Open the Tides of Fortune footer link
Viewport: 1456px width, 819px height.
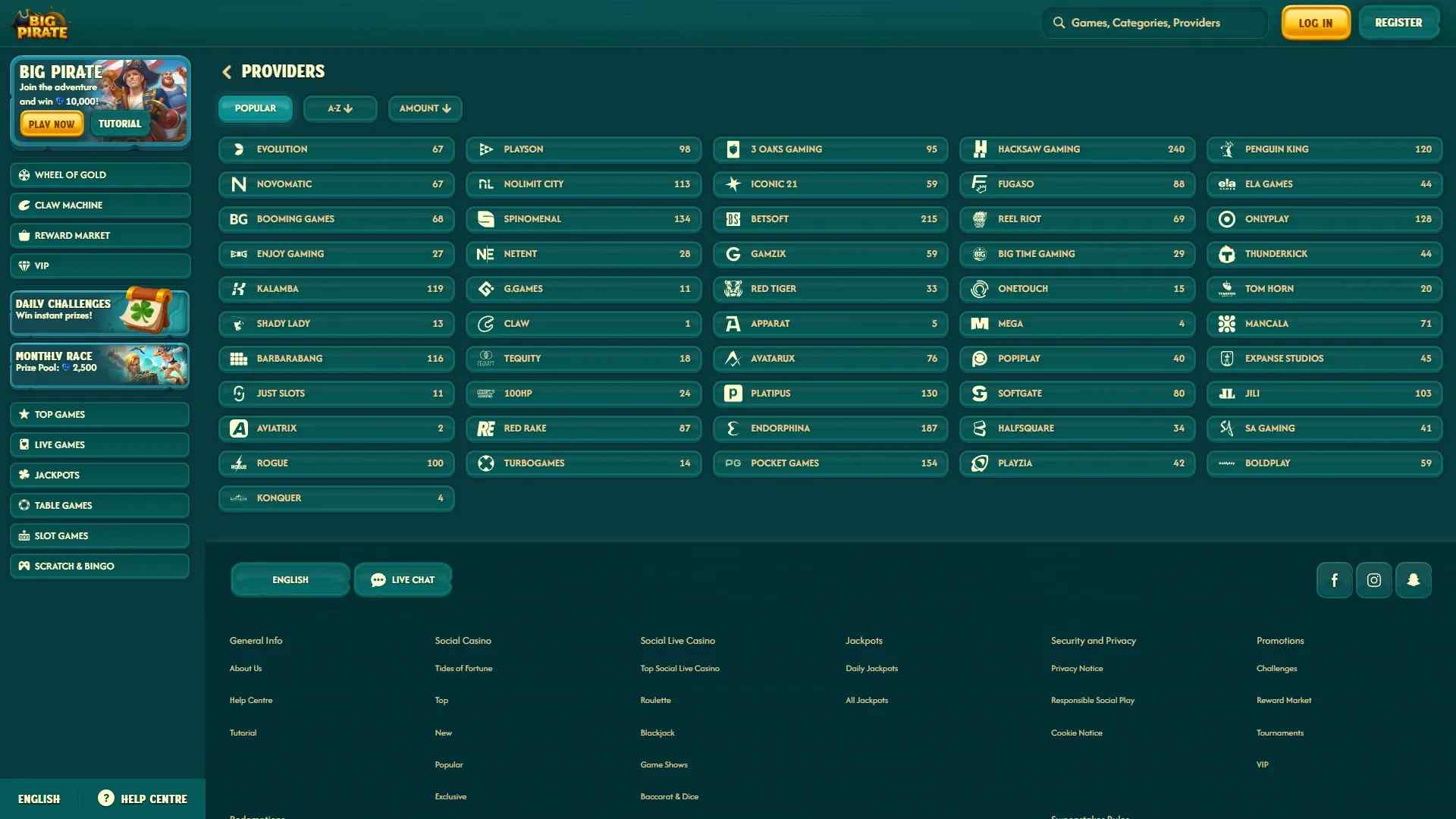point(463,669)
